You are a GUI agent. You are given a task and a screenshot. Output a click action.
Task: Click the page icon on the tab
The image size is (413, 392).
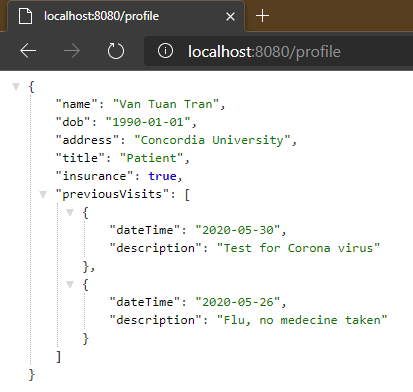(25, 16)
